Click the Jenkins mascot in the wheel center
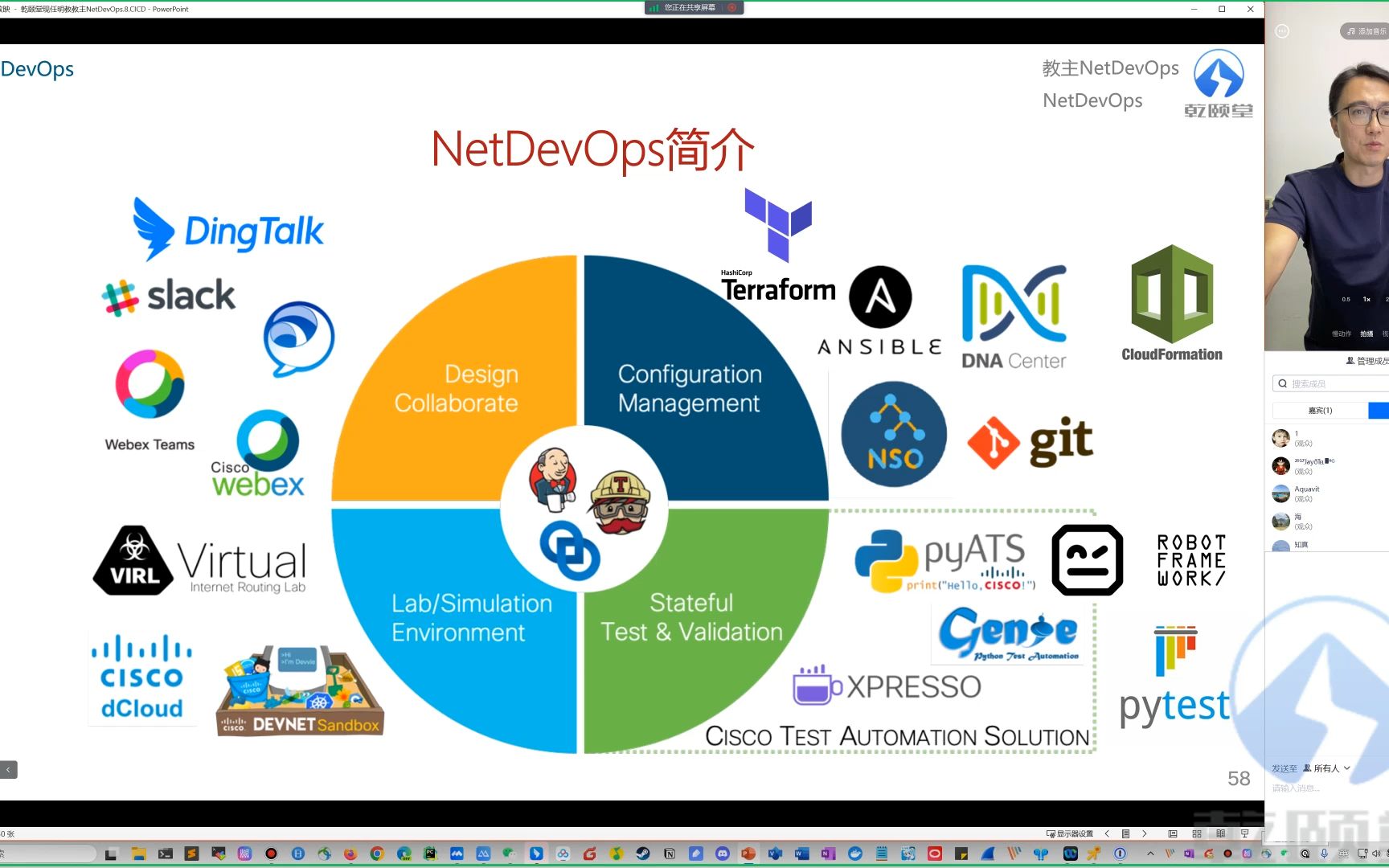 [x=553, y=481]
